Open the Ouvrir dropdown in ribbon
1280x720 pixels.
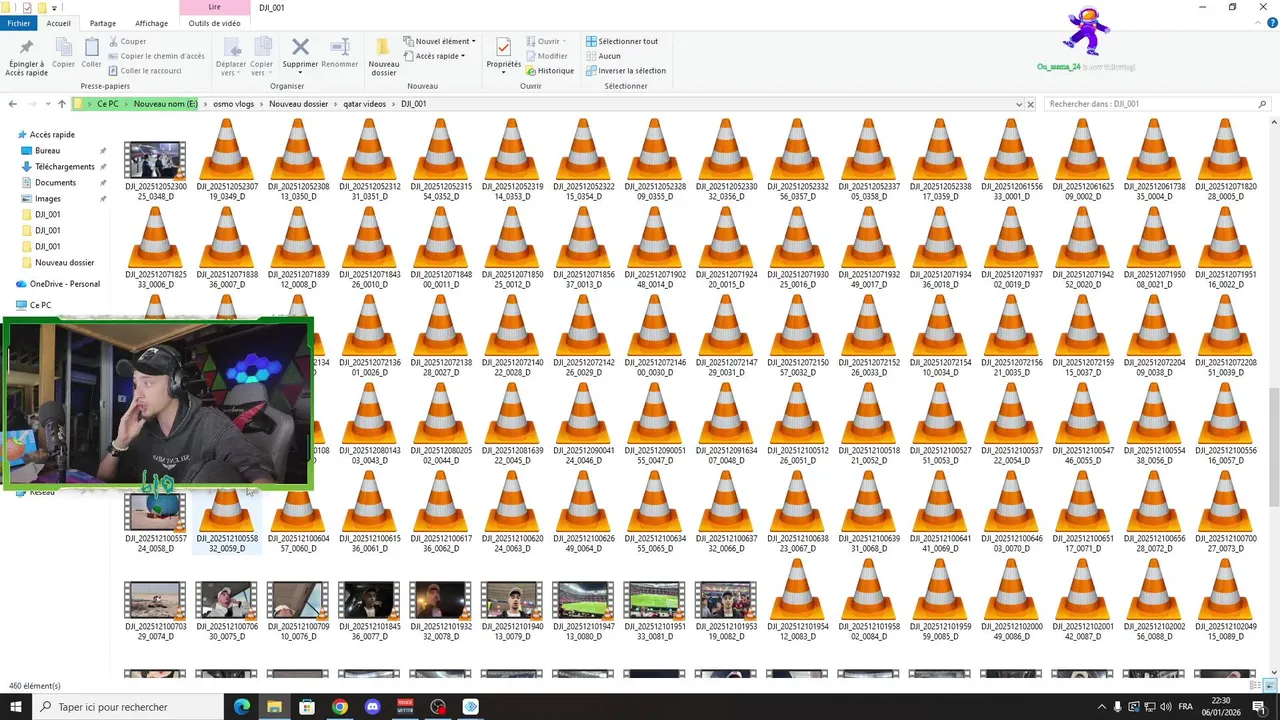click(546, 41)
